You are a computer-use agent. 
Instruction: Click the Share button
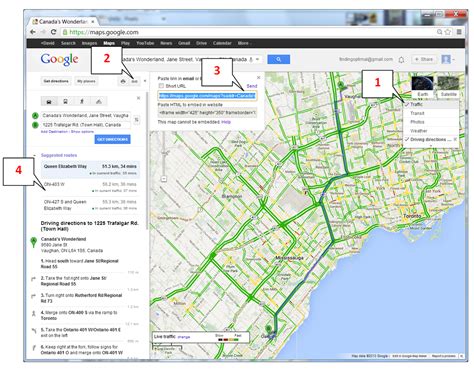click(424, 59)
